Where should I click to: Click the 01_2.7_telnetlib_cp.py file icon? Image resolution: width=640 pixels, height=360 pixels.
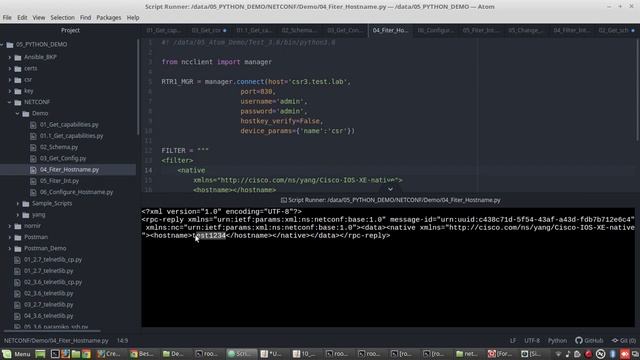pyautogui.click(x=18, y=260)
